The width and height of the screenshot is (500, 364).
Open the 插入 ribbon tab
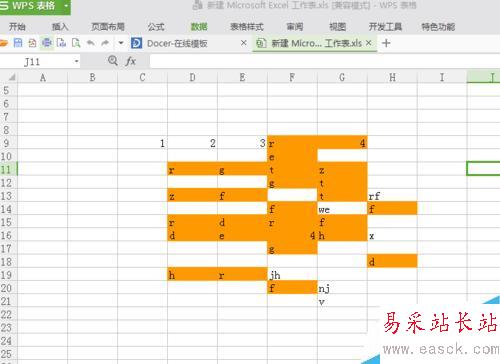pyautogui.click(x=60, y=27)
